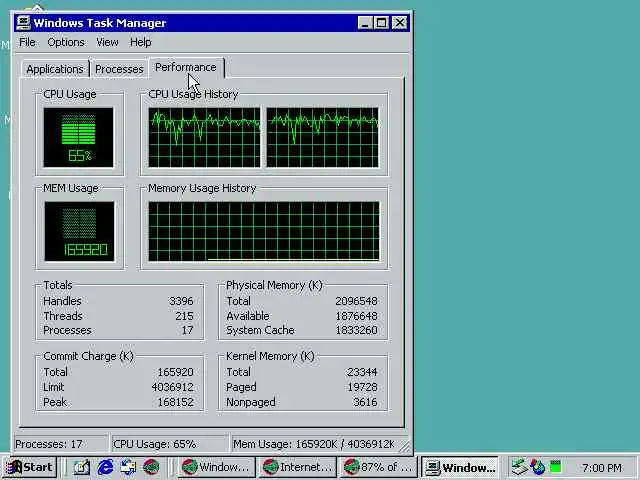Click the colorful globe tray icon
This screenshot has height=480, width=640.
(x=538, y=467)
